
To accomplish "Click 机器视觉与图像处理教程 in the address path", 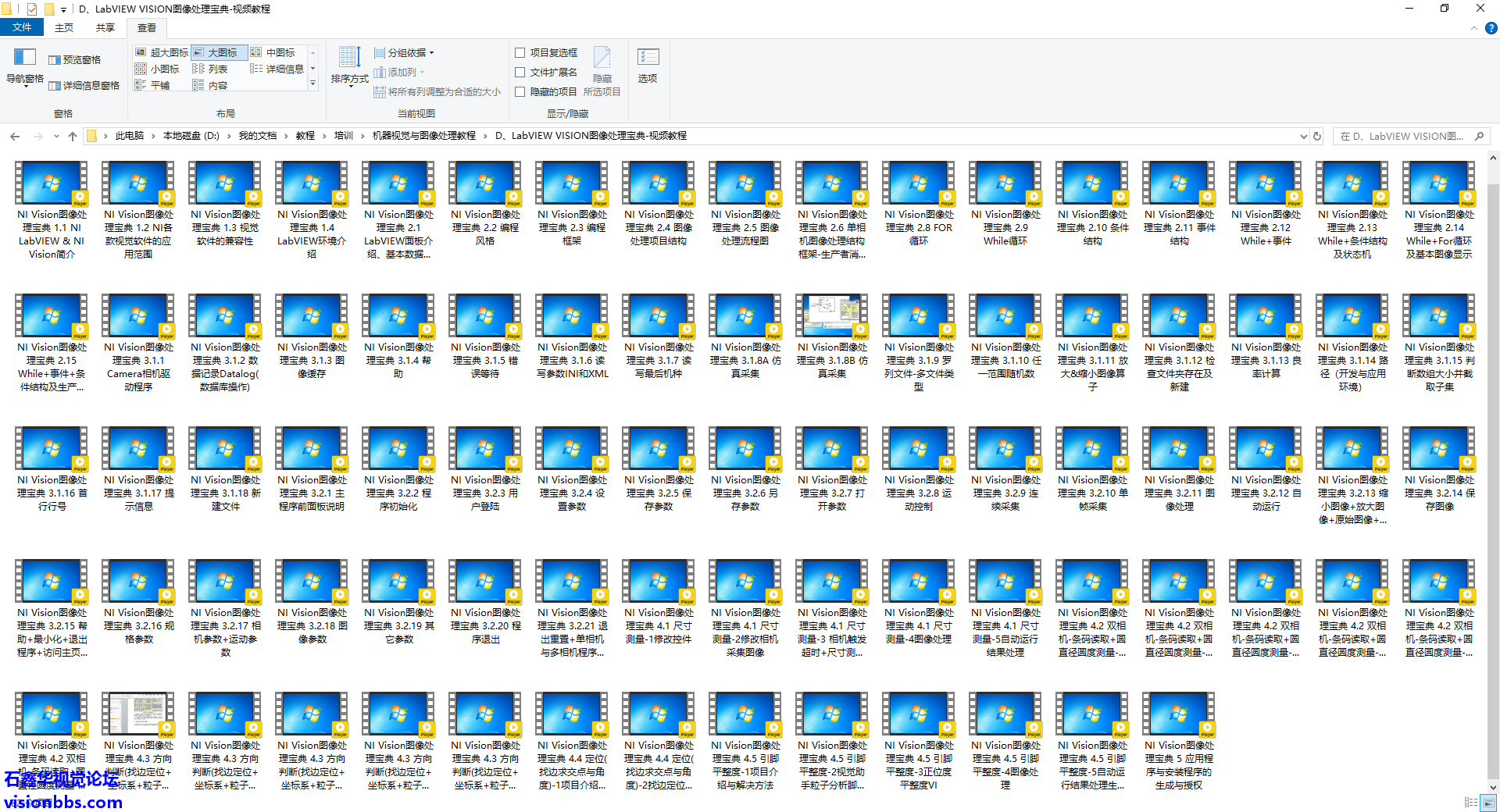I will tap(423, 136).
